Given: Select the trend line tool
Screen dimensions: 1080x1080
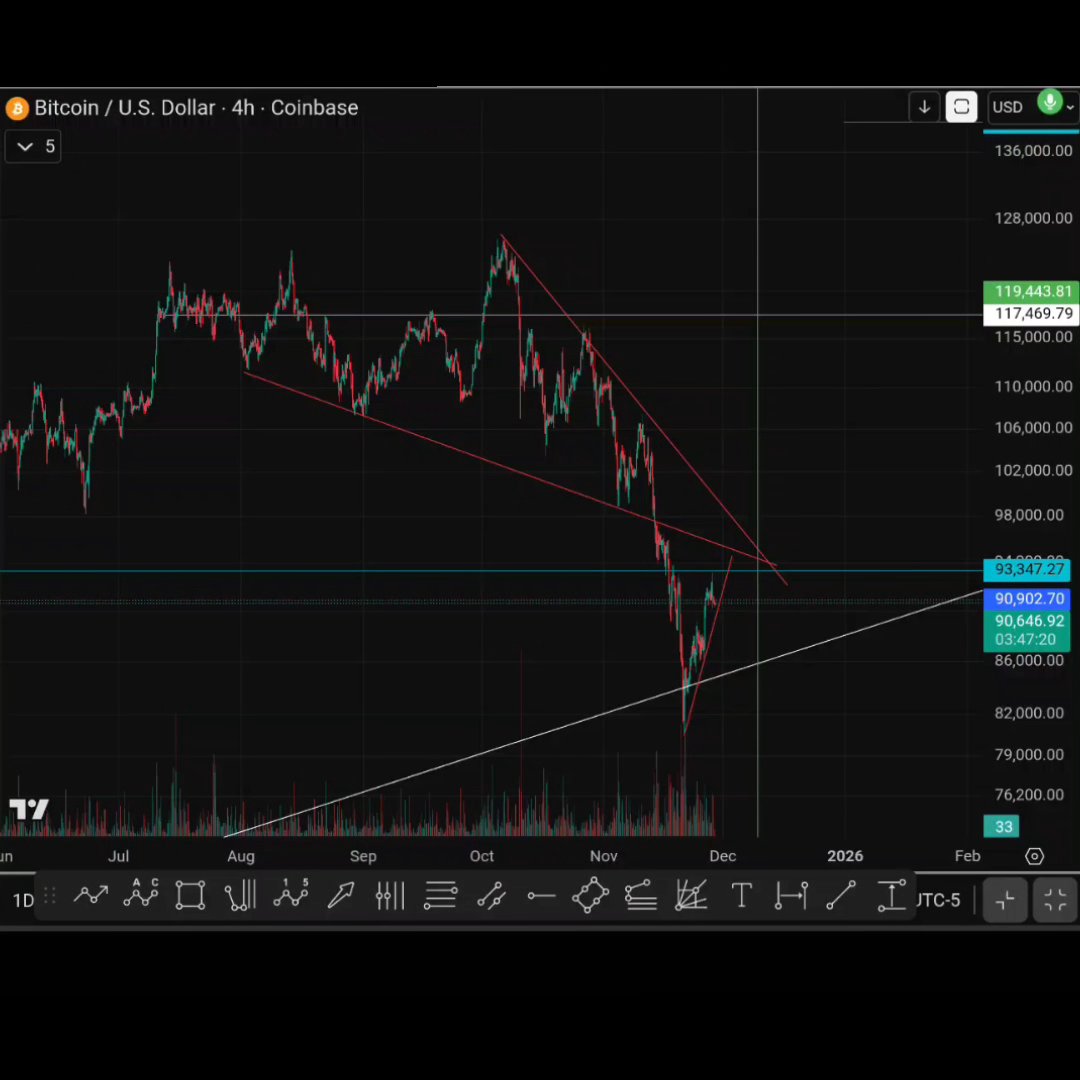Looking at the screenshot, I should (x=841, y=895).
